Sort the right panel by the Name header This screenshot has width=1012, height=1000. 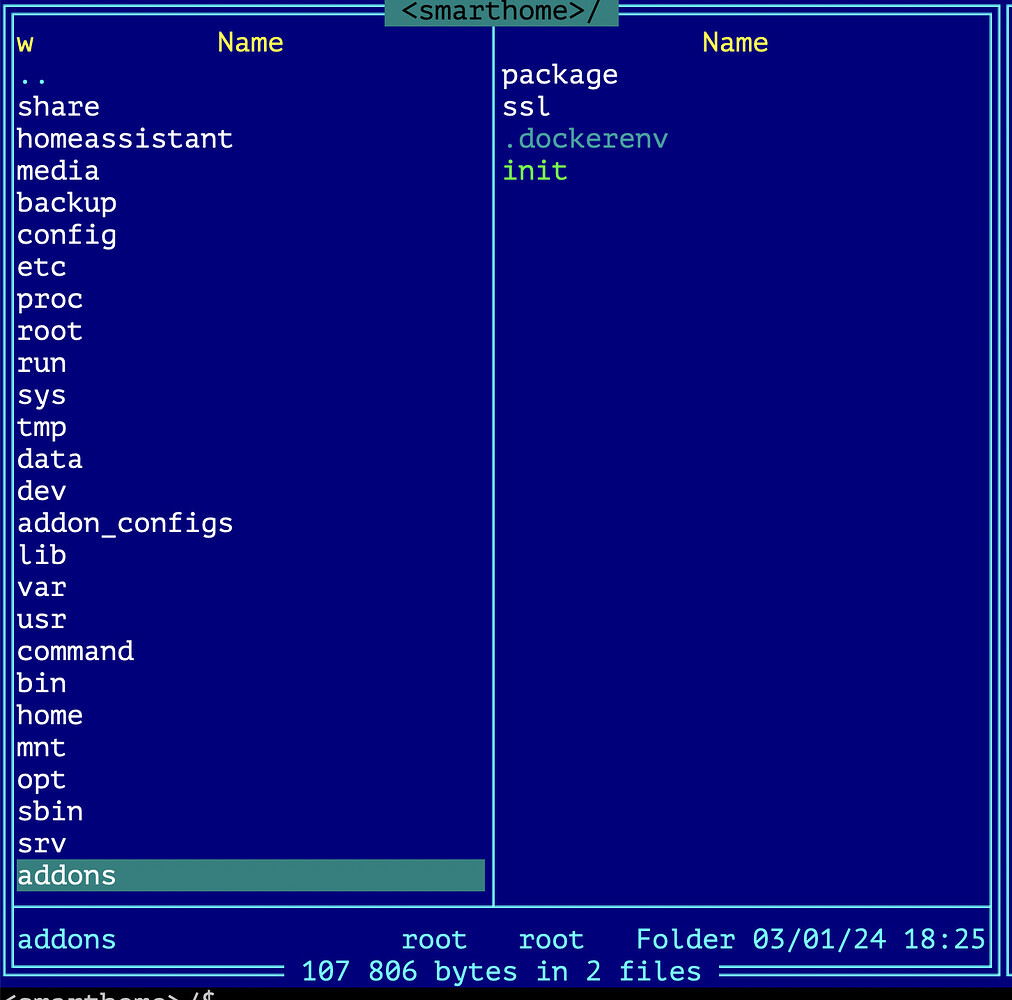(735, 42)
